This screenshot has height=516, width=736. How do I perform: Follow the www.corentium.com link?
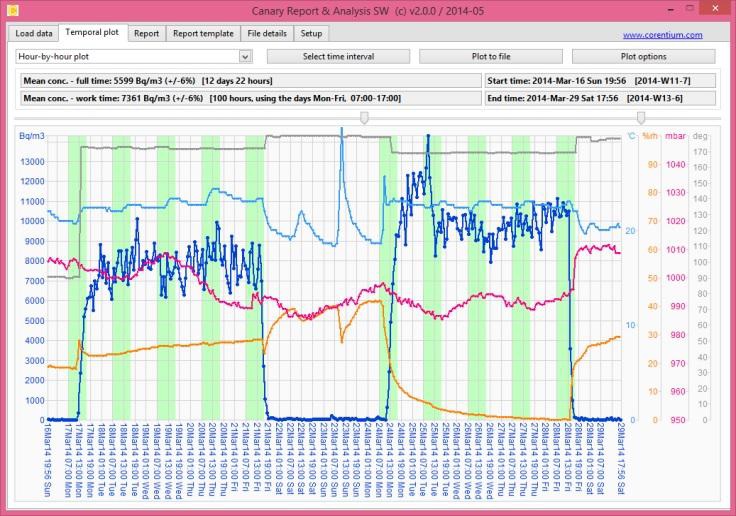[663, 35]
